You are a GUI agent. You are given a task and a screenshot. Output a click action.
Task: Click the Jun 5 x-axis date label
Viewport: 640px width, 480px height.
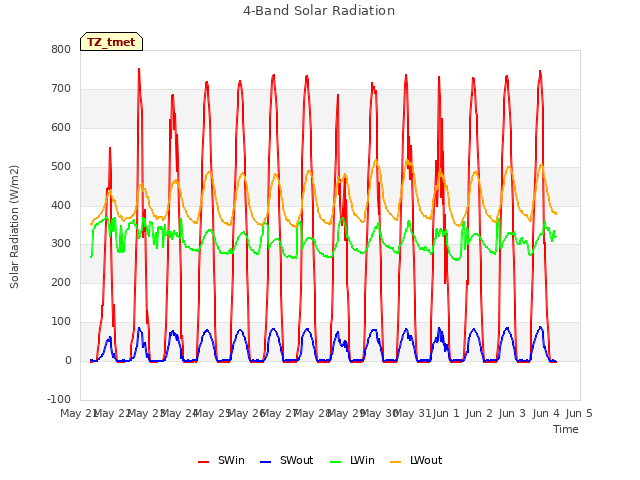pos(579,413)
